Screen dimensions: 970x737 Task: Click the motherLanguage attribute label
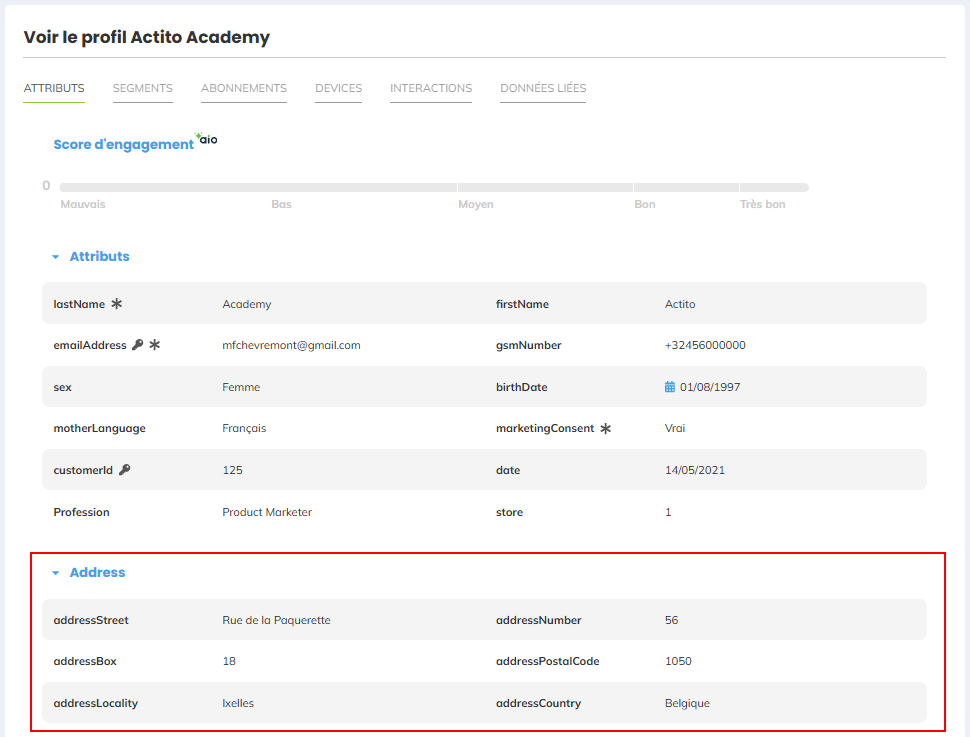(x=100, y=428)
